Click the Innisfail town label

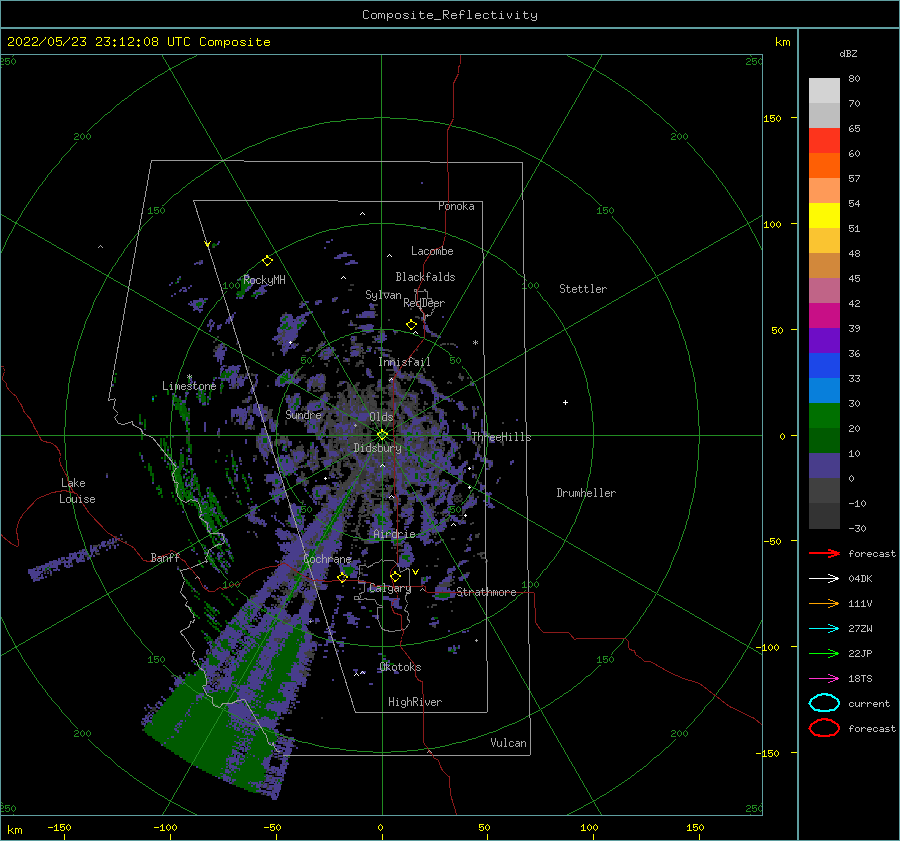click(x=404, y=362)
